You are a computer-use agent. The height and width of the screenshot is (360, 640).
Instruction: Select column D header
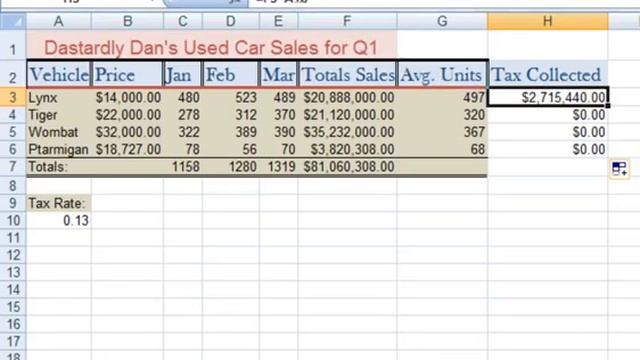pos(231,22)
